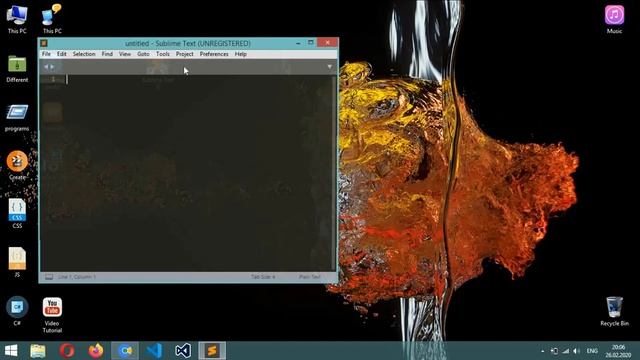Toggle the side bar panel switcher icon
The image size is (640, 360).
pos(49,277)
